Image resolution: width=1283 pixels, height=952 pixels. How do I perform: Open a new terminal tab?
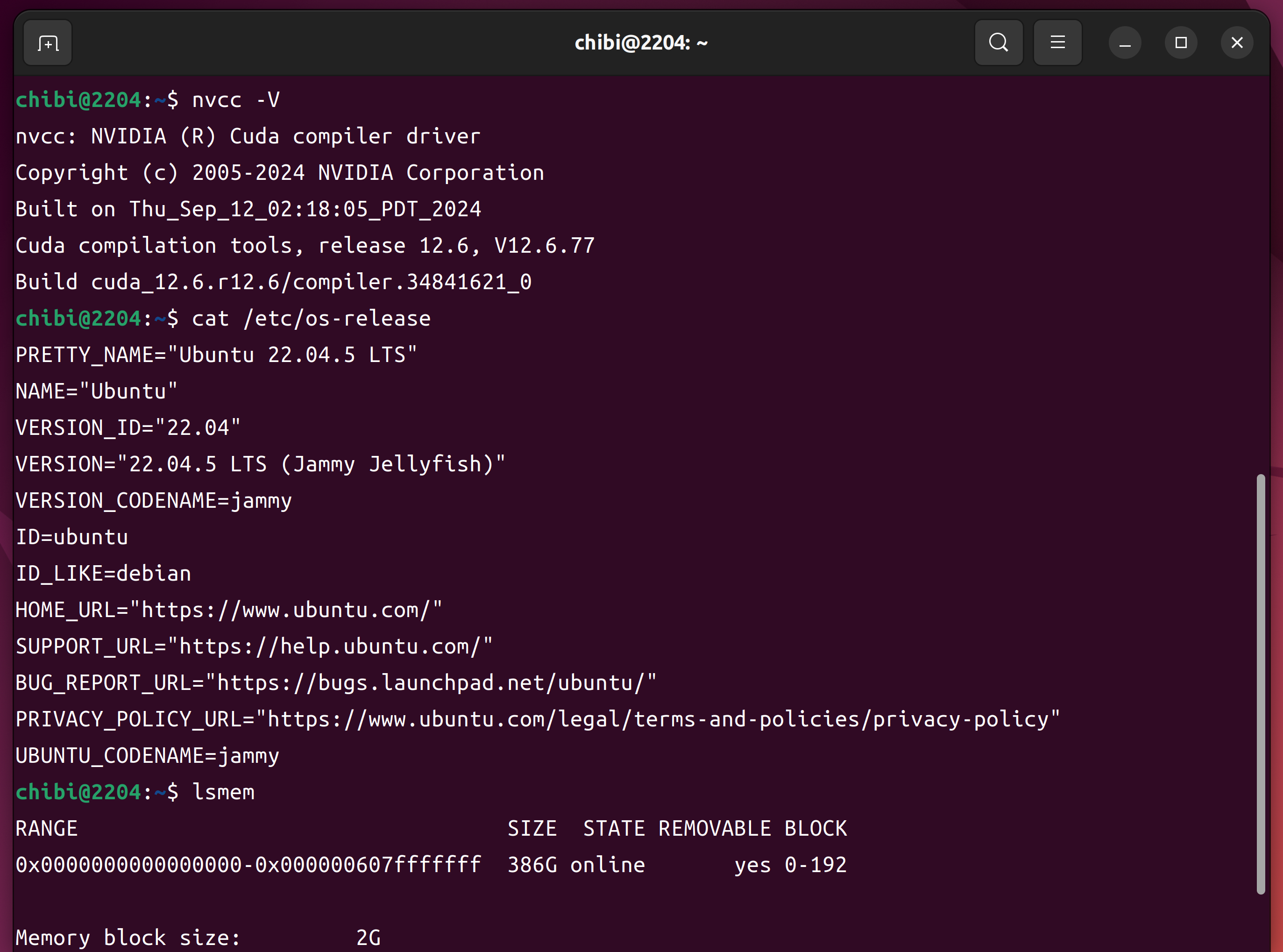[48, 43]
